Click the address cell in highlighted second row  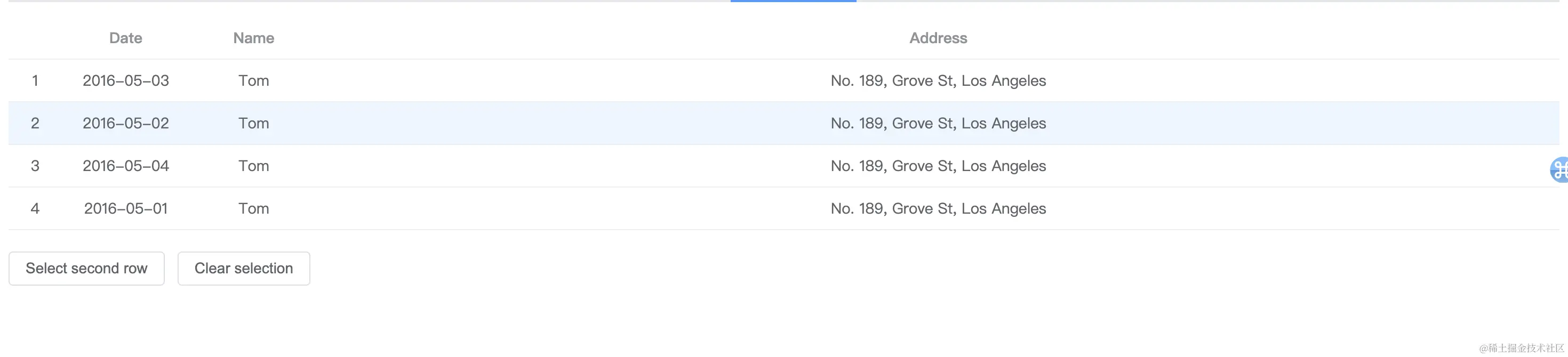click(938, 123)
